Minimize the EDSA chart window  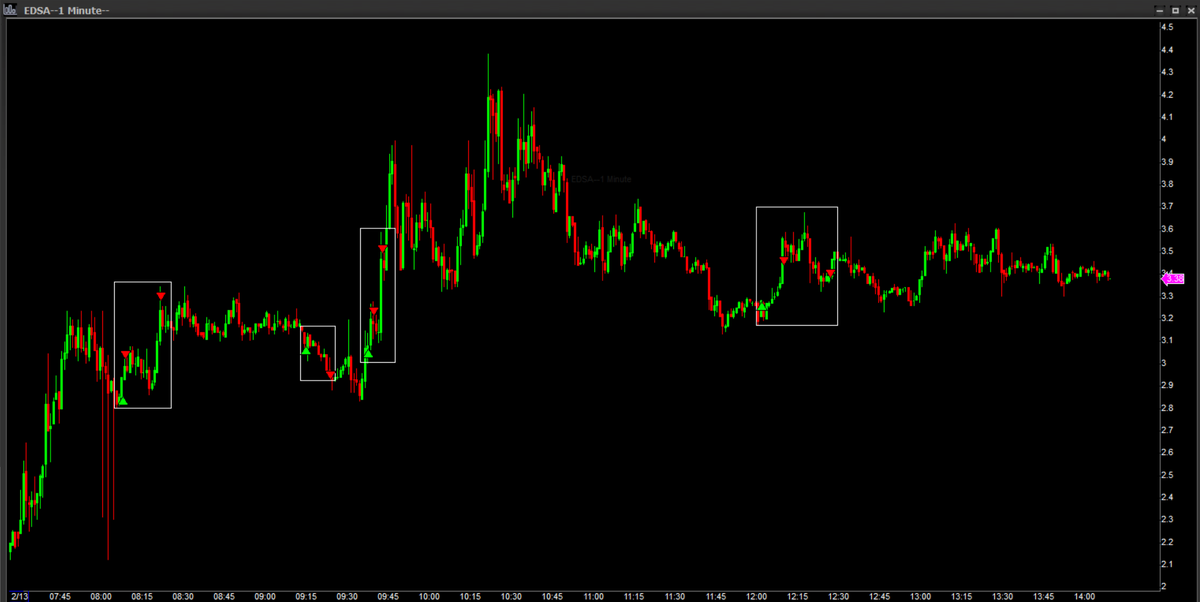tap(1160, 9)
